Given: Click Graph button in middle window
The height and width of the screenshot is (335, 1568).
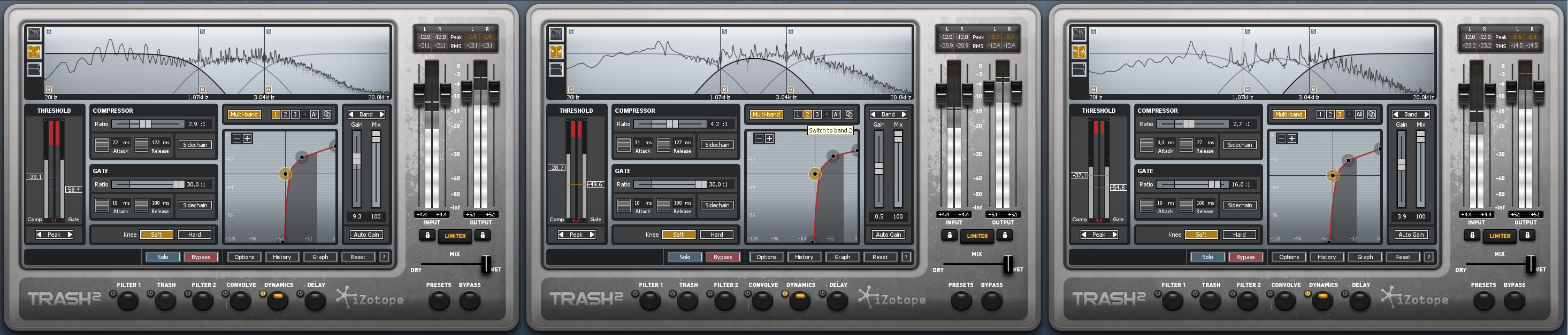Looking at the screenshot, I should click(x=843, y=257).
